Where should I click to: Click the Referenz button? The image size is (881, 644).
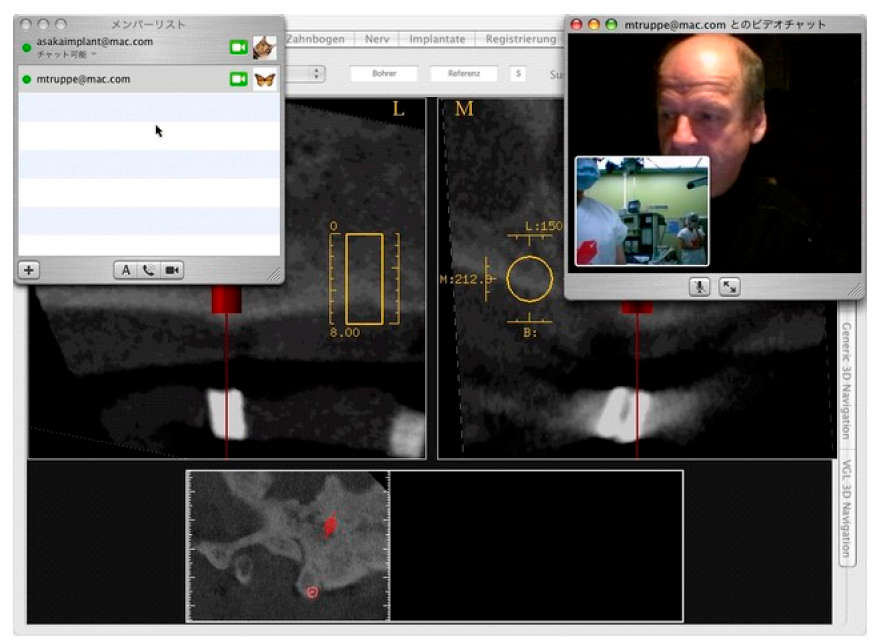464,74
